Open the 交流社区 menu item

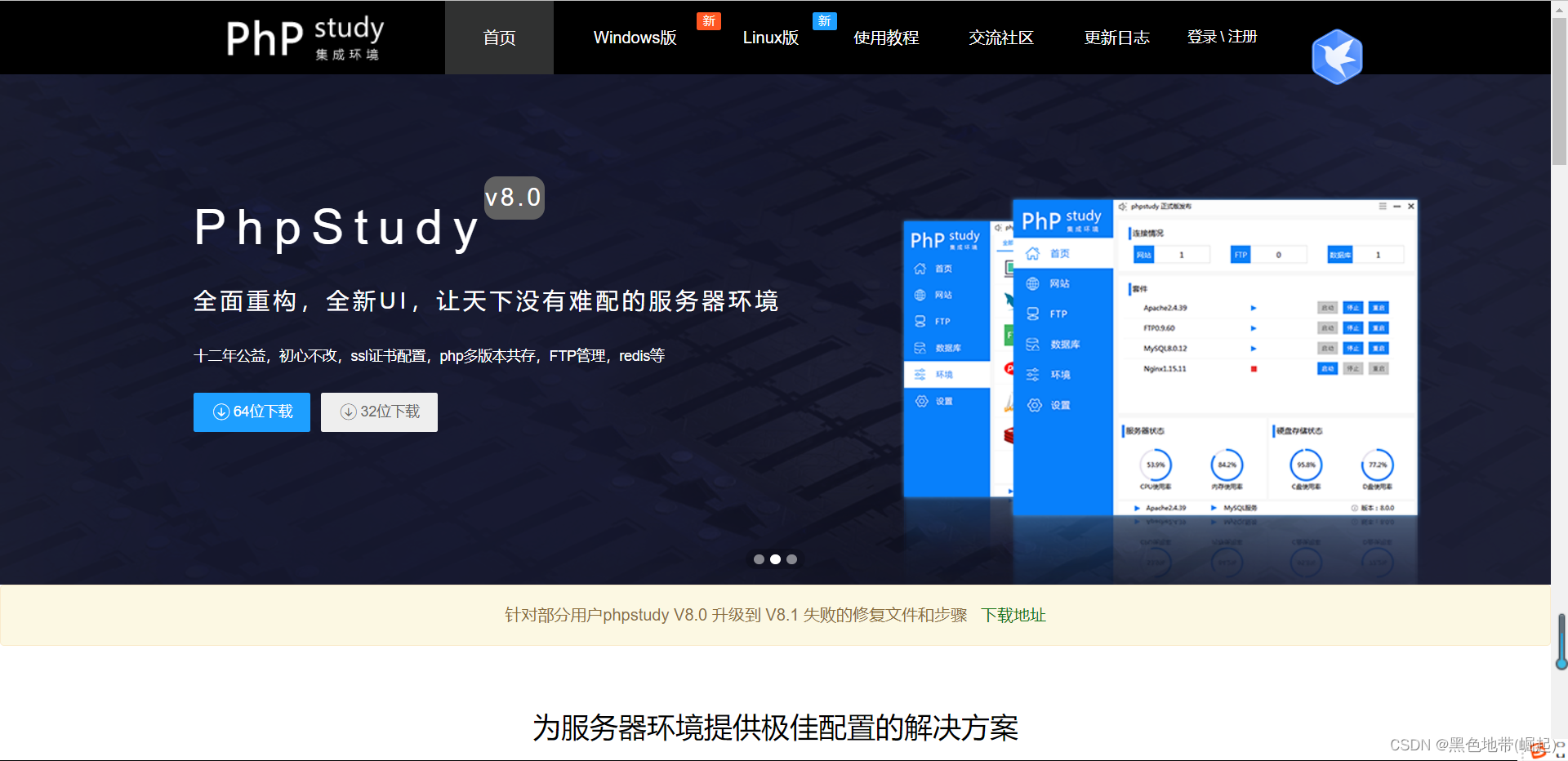coord(1001,38)
